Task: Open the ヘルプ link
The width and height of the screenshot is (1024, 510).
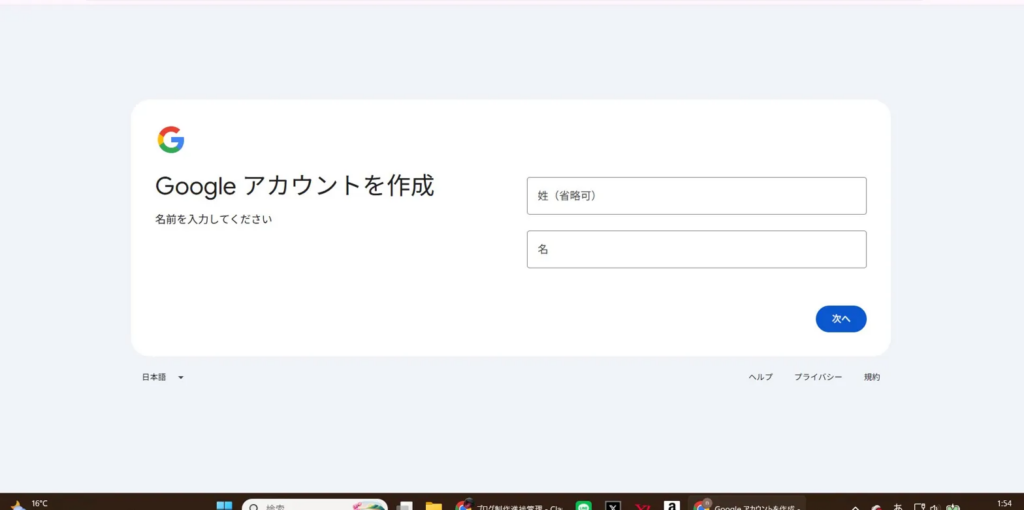Action: [x=760, y=377]
